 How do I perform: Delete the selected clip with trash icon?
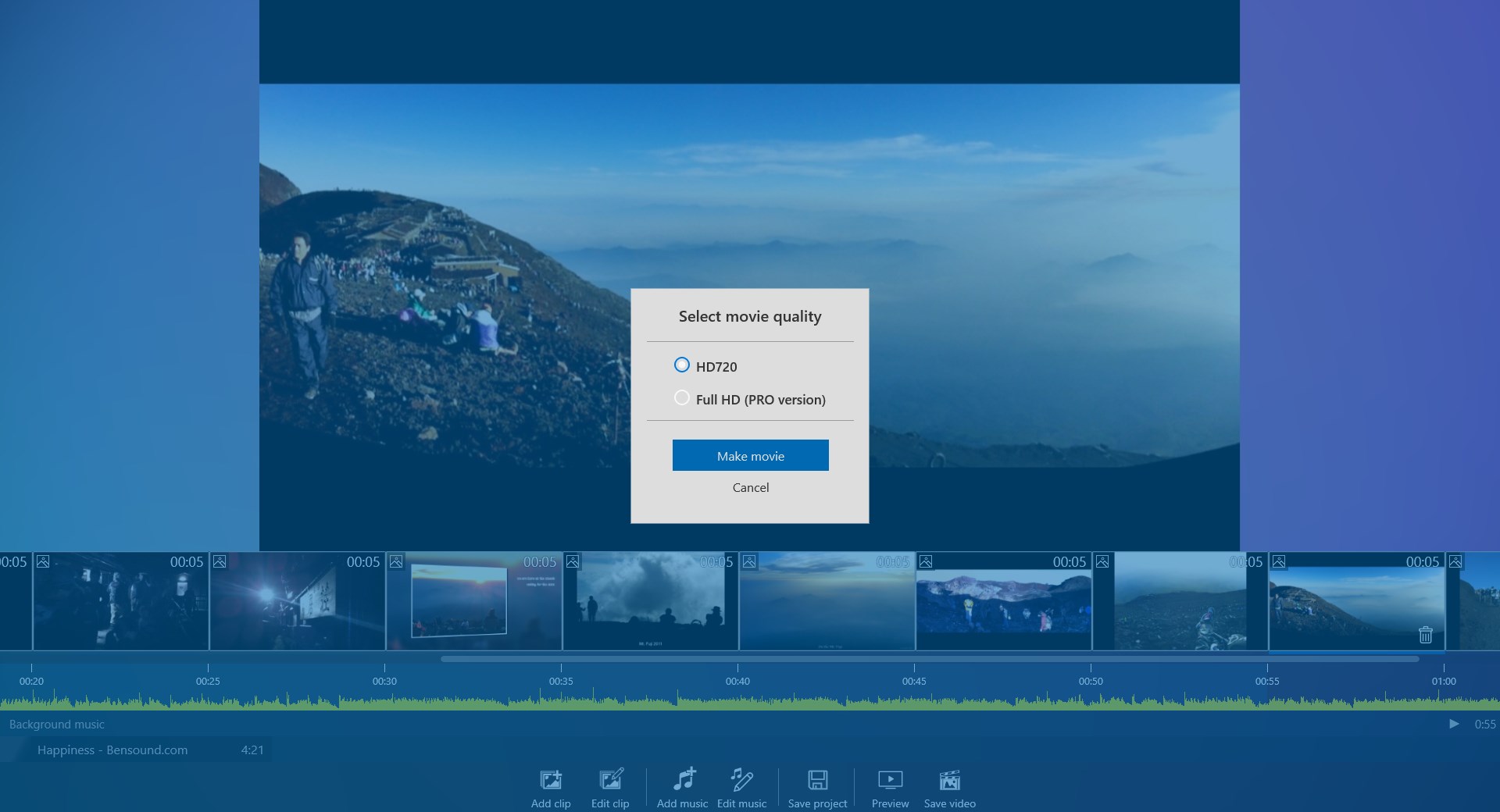tap(1426, 635)
